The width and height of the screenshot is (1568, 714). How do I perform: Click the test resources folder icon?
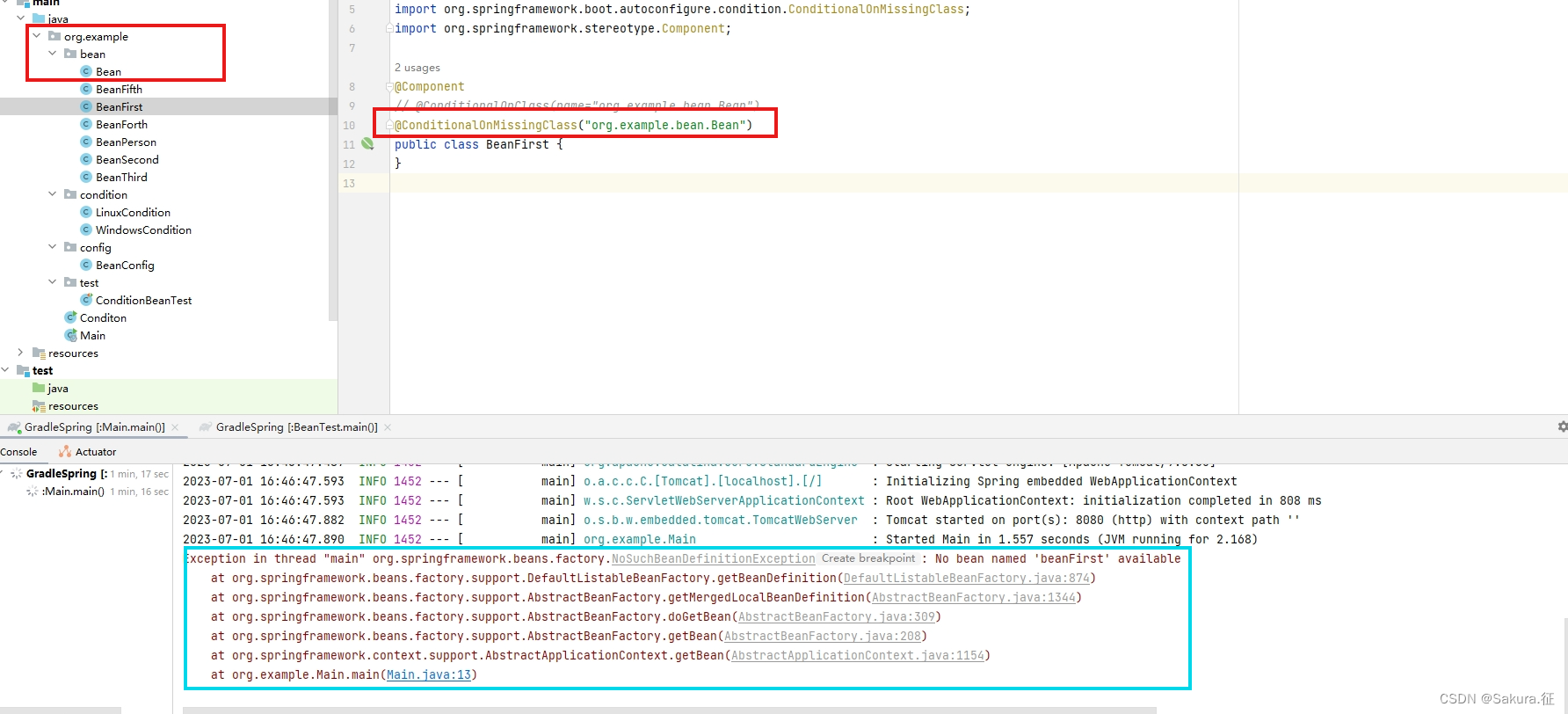(39, 405)
